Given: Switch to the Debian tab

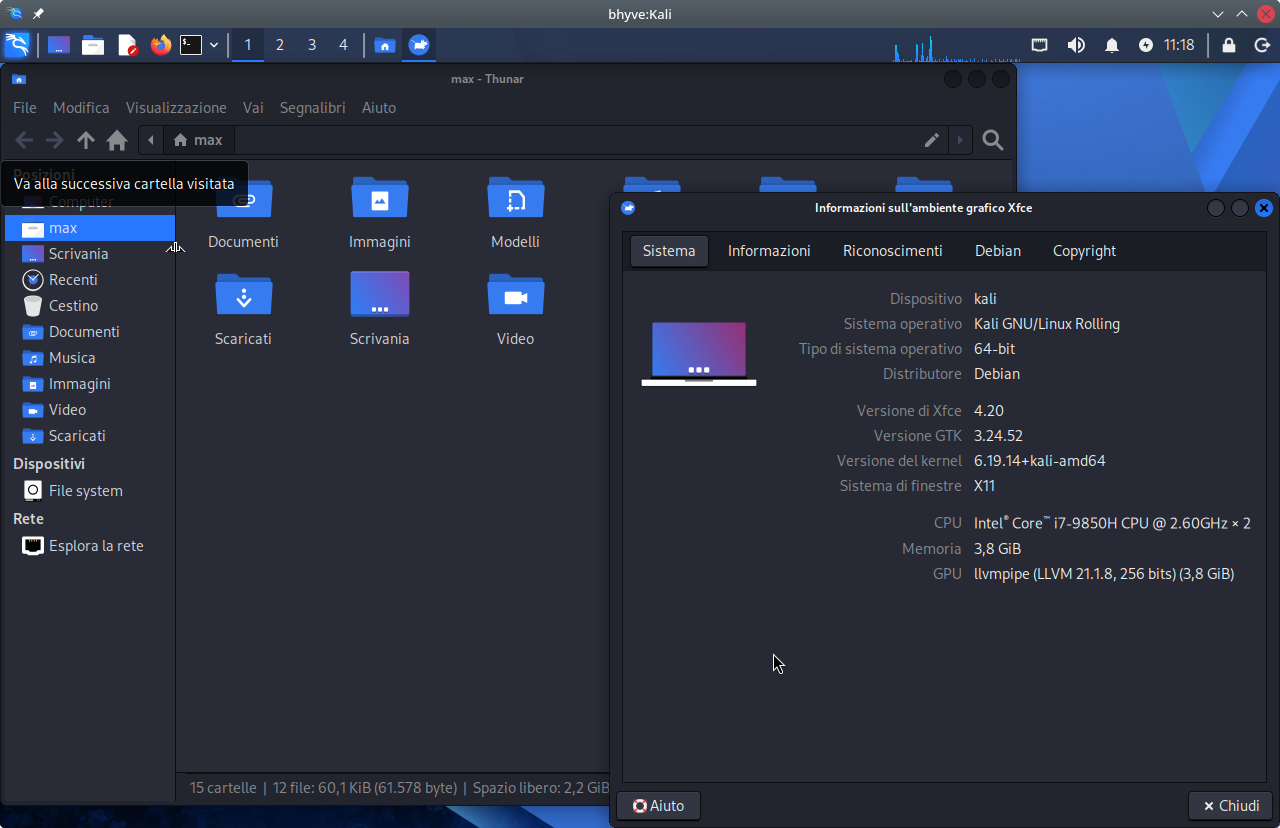Looking at the screenshot, I should 998,251.
